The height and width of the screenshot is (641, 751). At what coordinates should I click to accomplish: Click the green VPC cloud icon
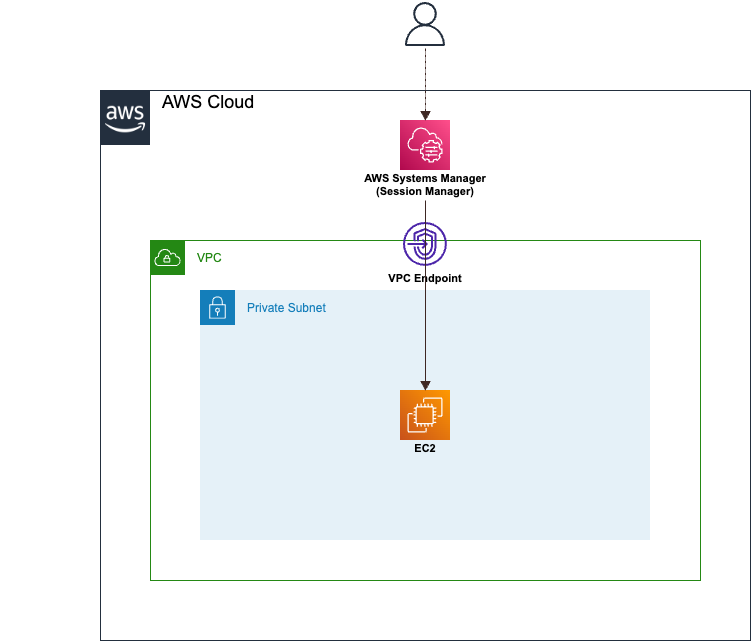click(168, 258)
